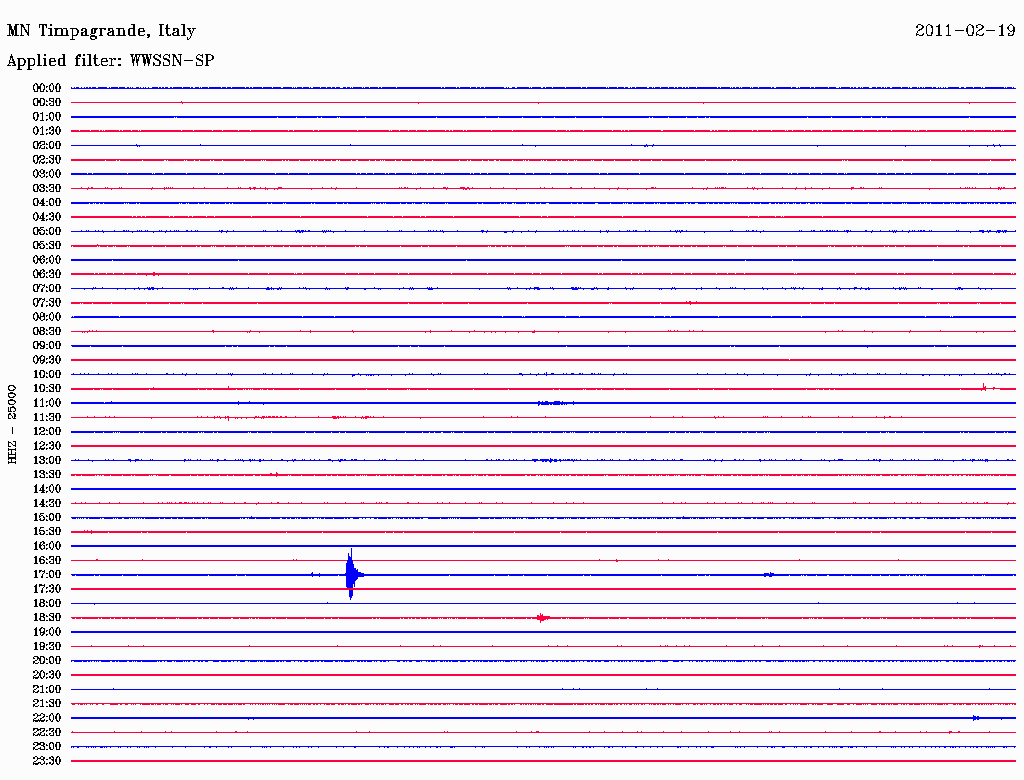Click the 22:30 time label
This screenshot has width=1024, height=780.
point(47,732)
